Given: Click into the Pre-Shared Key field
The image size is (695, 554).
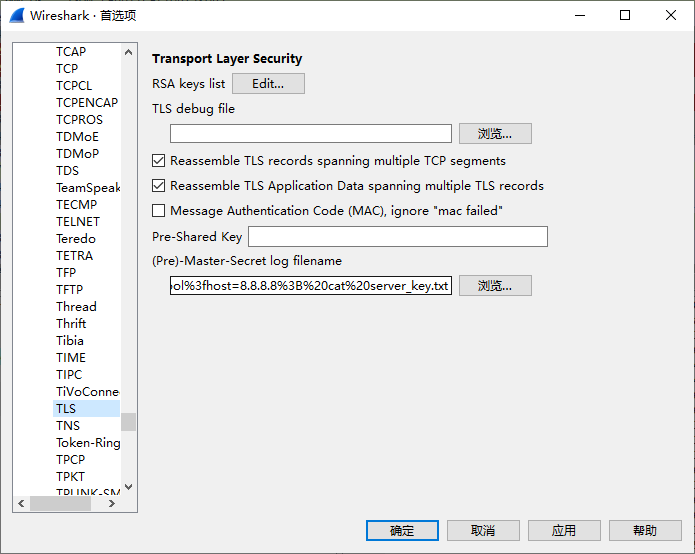Looking at the screenshot, I should pos(398,236).
